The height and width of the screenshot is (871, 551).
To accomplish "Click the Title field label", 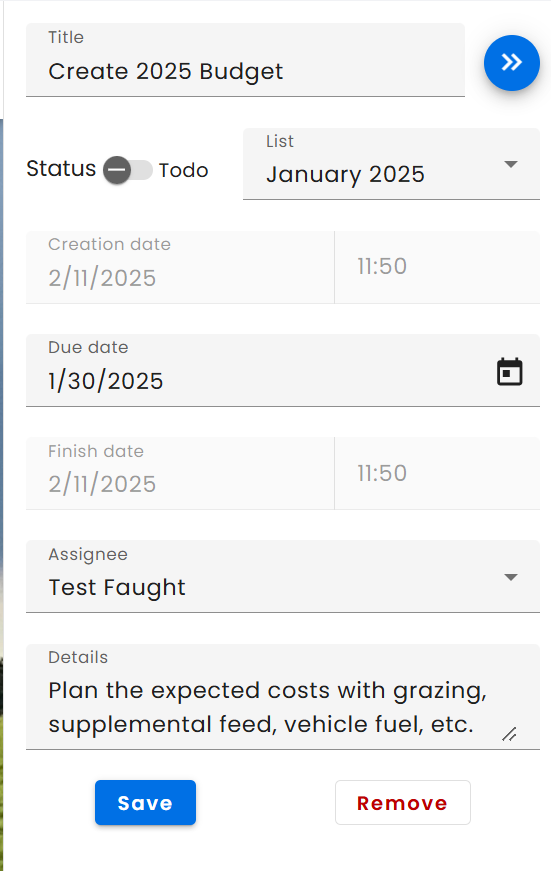I will coord(66,37).
